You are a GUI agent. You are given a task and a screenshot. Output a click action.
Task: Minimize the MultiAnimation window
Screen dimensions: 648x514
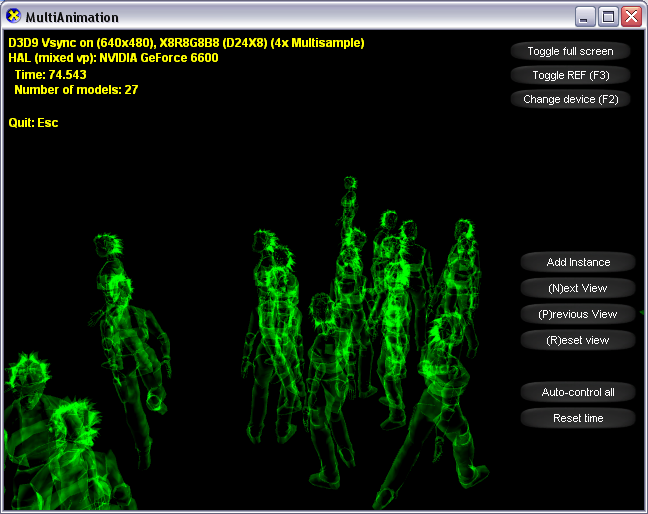(585, 17)
